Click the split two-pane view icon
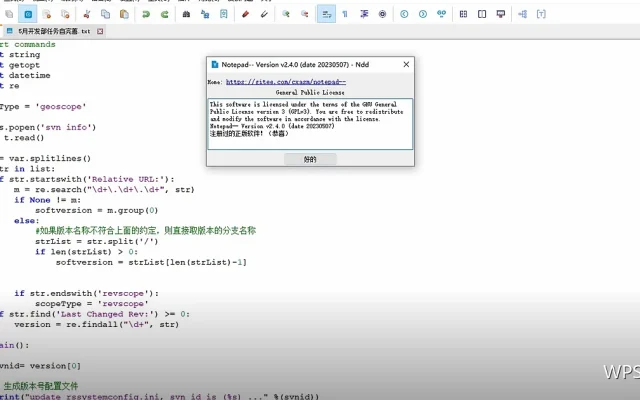 pos(482,14)
